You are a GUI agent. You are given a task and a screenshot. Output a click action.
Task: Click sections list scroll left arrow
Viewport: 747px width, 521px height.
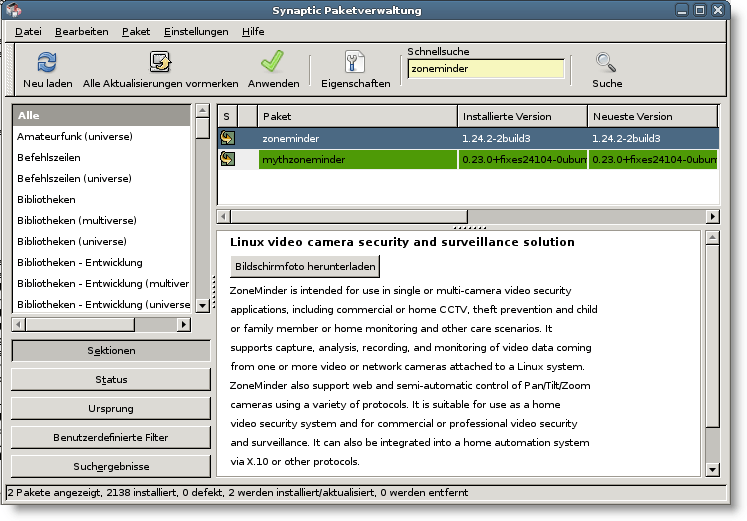point(19,325)
